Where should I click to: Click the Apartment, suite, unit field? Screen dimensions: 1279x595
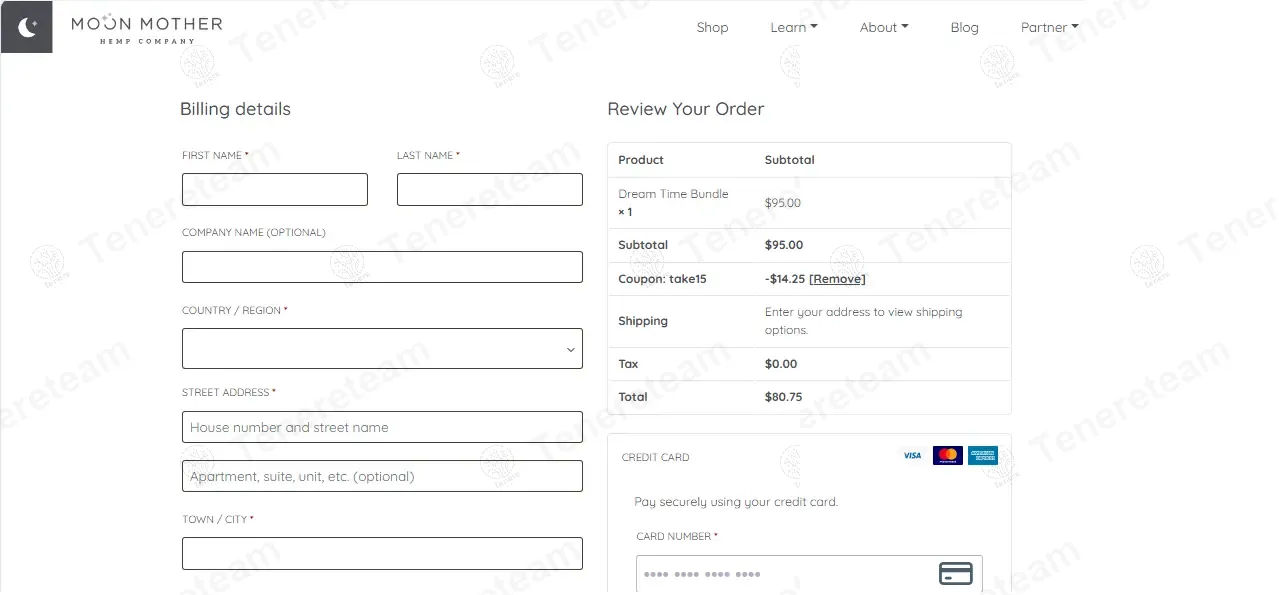pos(382,476)
